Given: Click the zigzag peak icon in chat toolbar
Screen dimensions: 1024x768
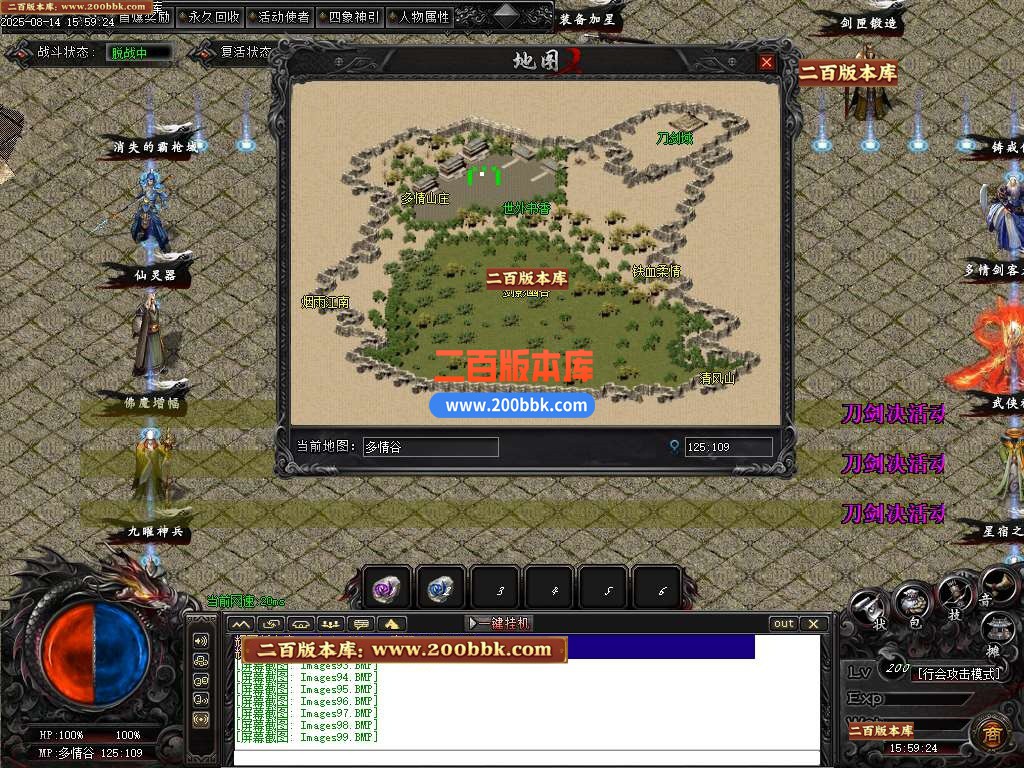Looking at the screenshot, I should (241, 624).
